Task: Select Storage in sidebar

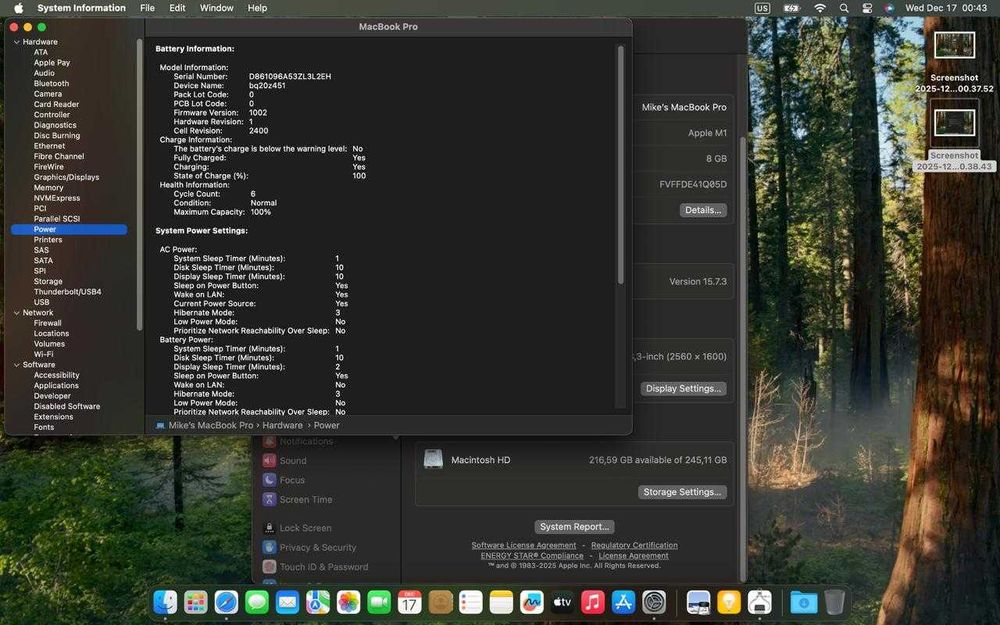Action: point(48,281)
